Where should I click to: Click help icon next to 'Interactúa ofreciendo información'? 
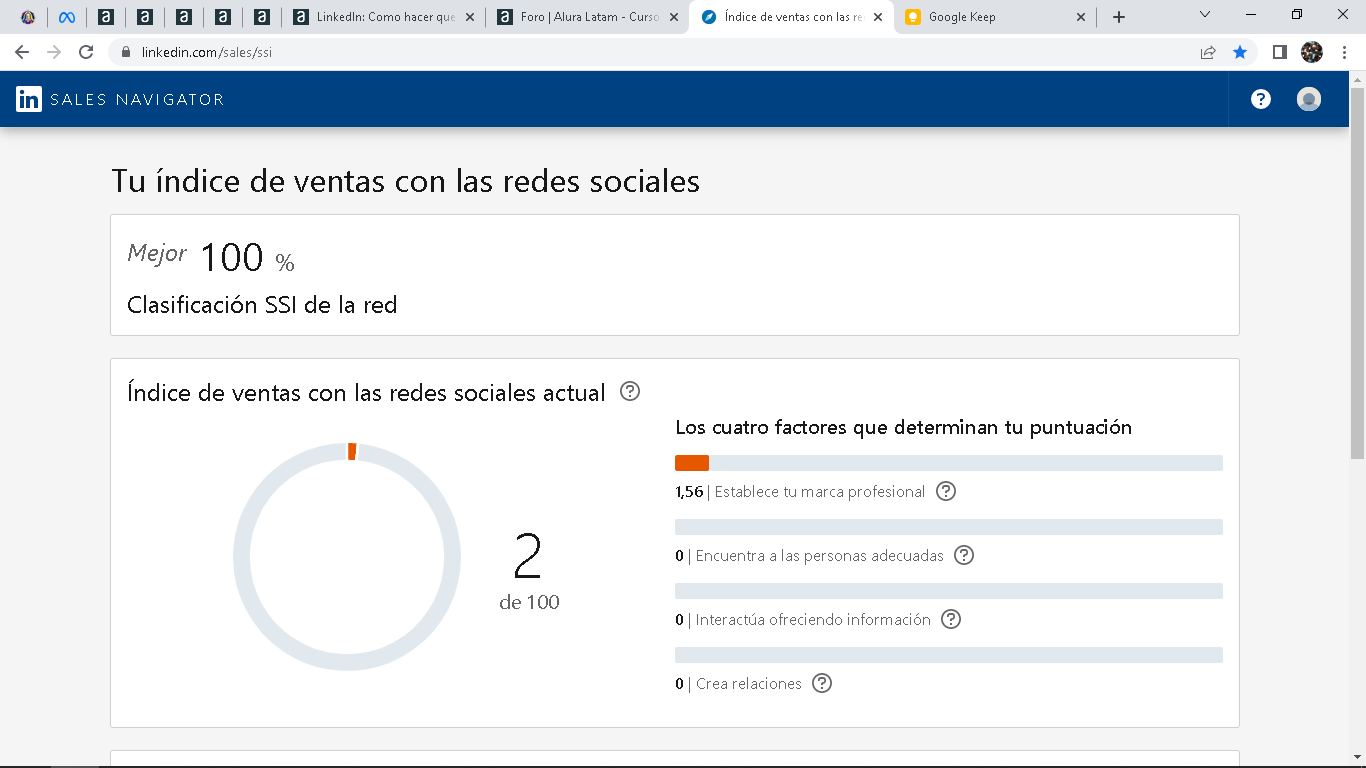click(951, 619)
